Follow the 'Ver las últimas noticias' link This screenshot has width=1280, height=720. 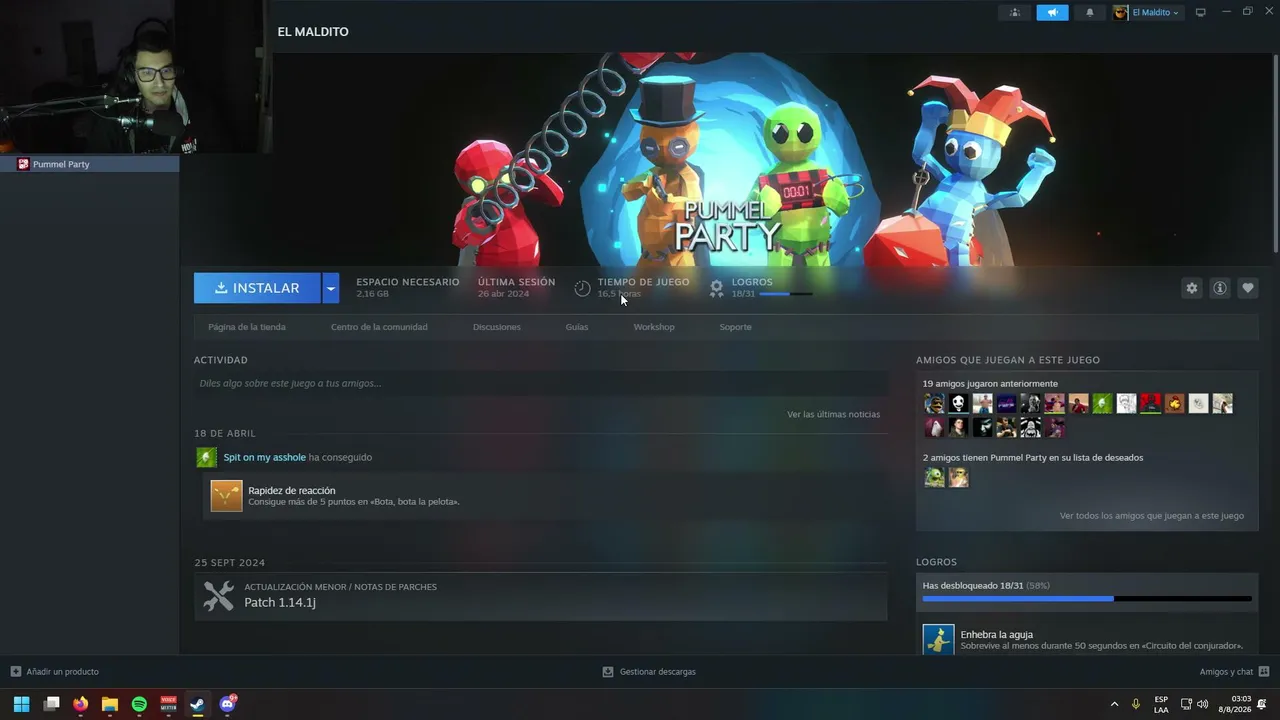tap(833, 414)
